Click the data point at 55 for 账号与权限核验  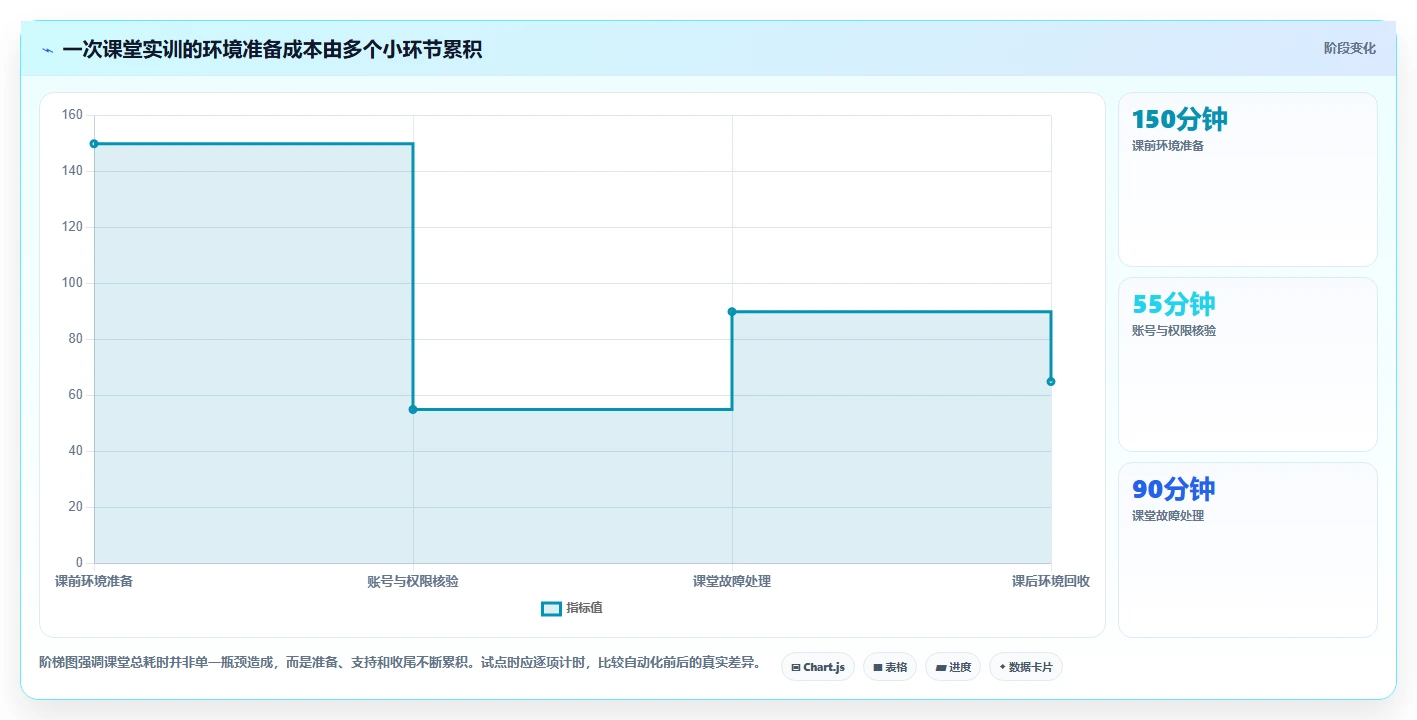point(413,410)
